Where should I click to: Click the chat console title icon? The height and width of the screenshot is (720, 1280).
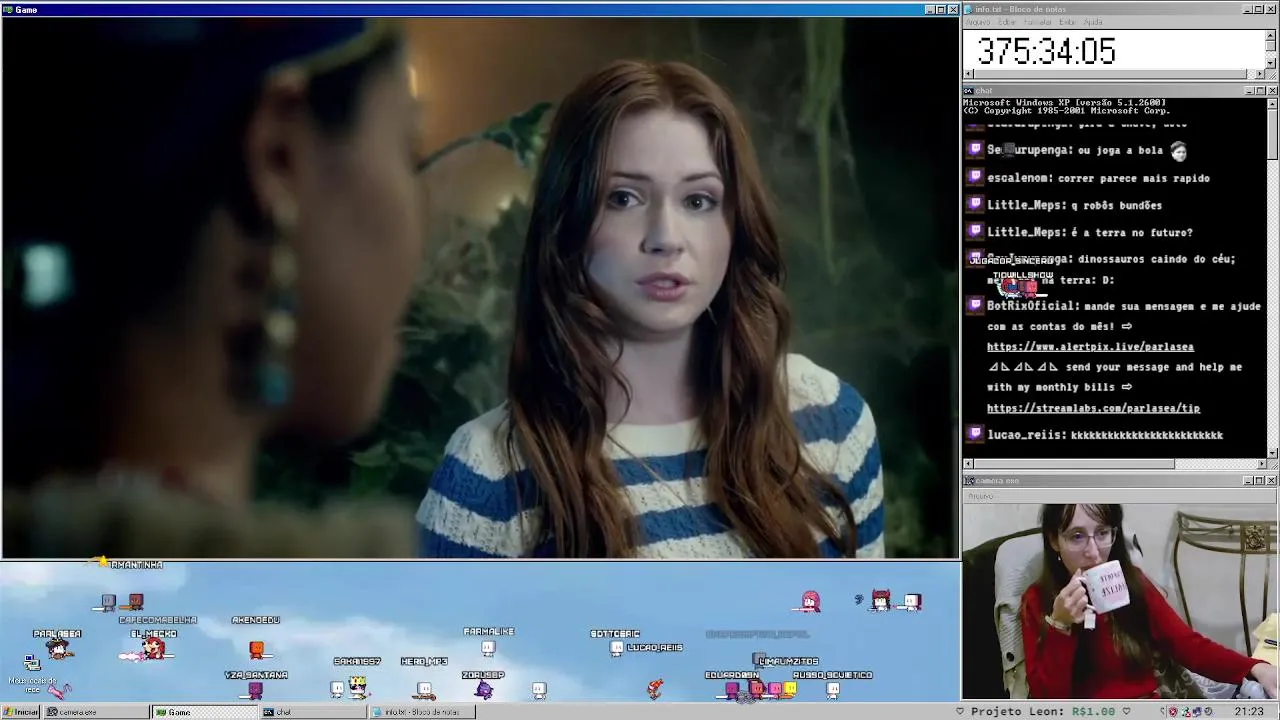[969, 91]
